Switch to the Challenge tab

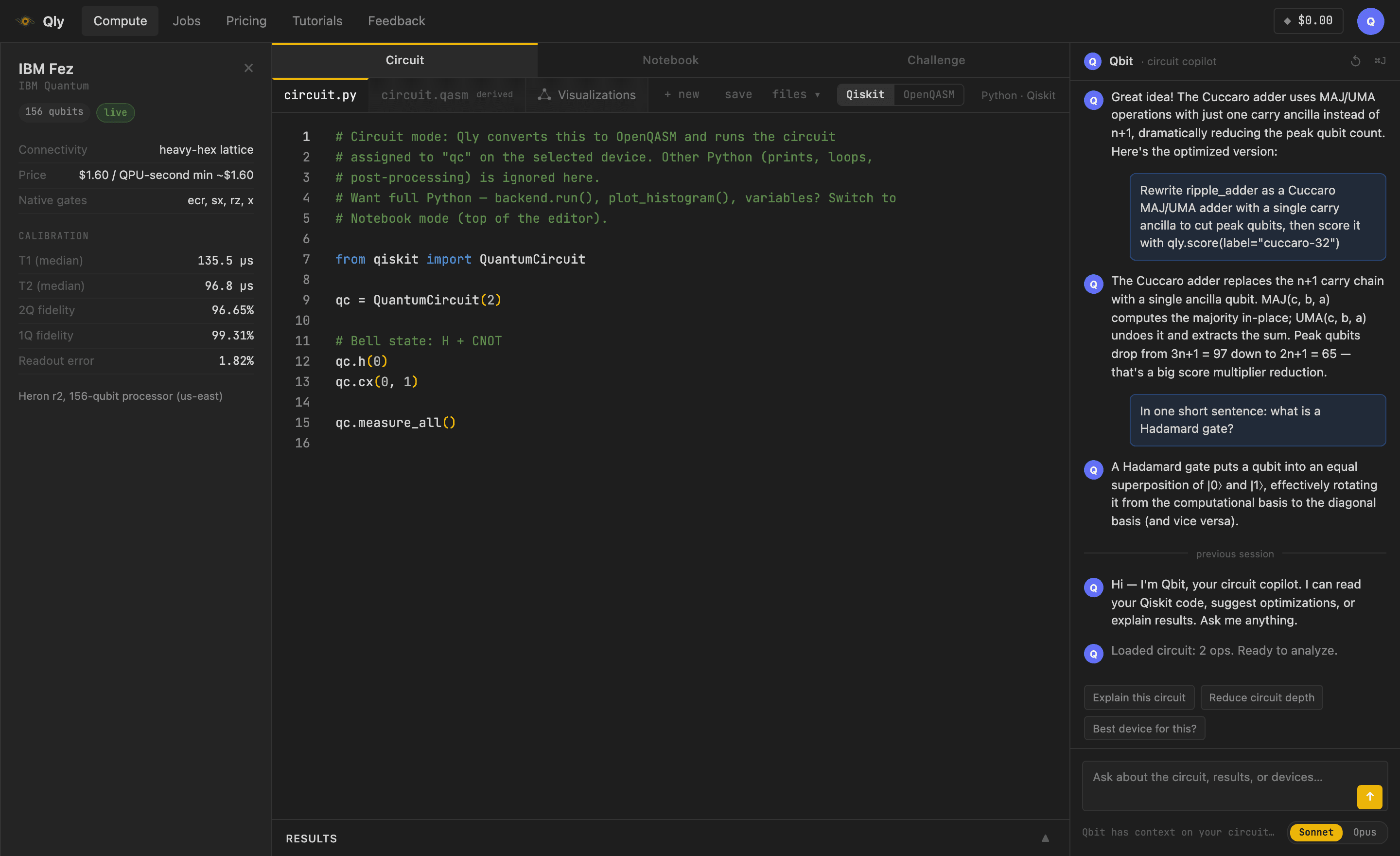(936, 60)
